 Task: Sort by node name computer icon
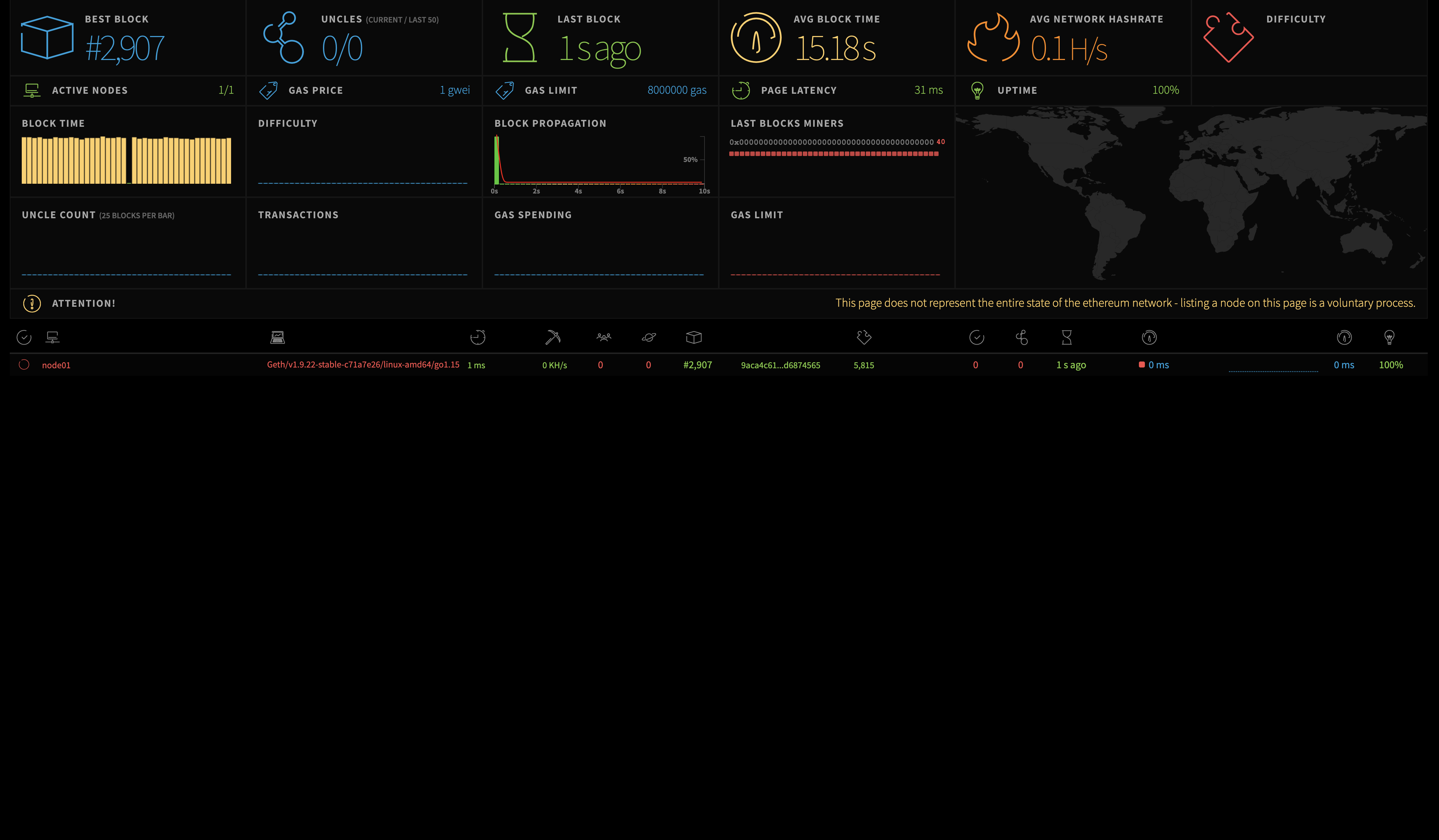[x=53, y=337]
